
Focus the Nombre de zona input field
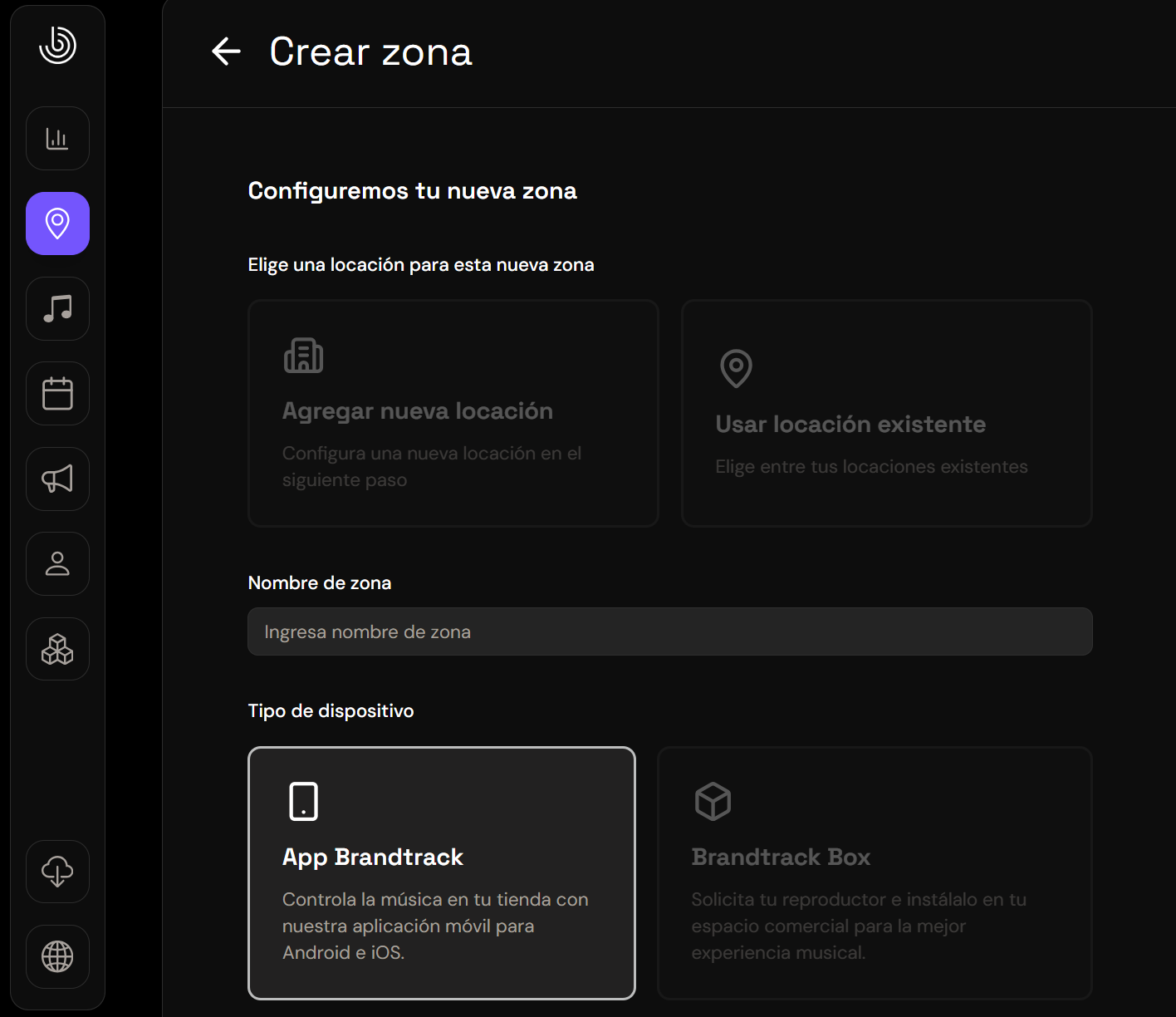pyautogui.click(x=670, y=631)
